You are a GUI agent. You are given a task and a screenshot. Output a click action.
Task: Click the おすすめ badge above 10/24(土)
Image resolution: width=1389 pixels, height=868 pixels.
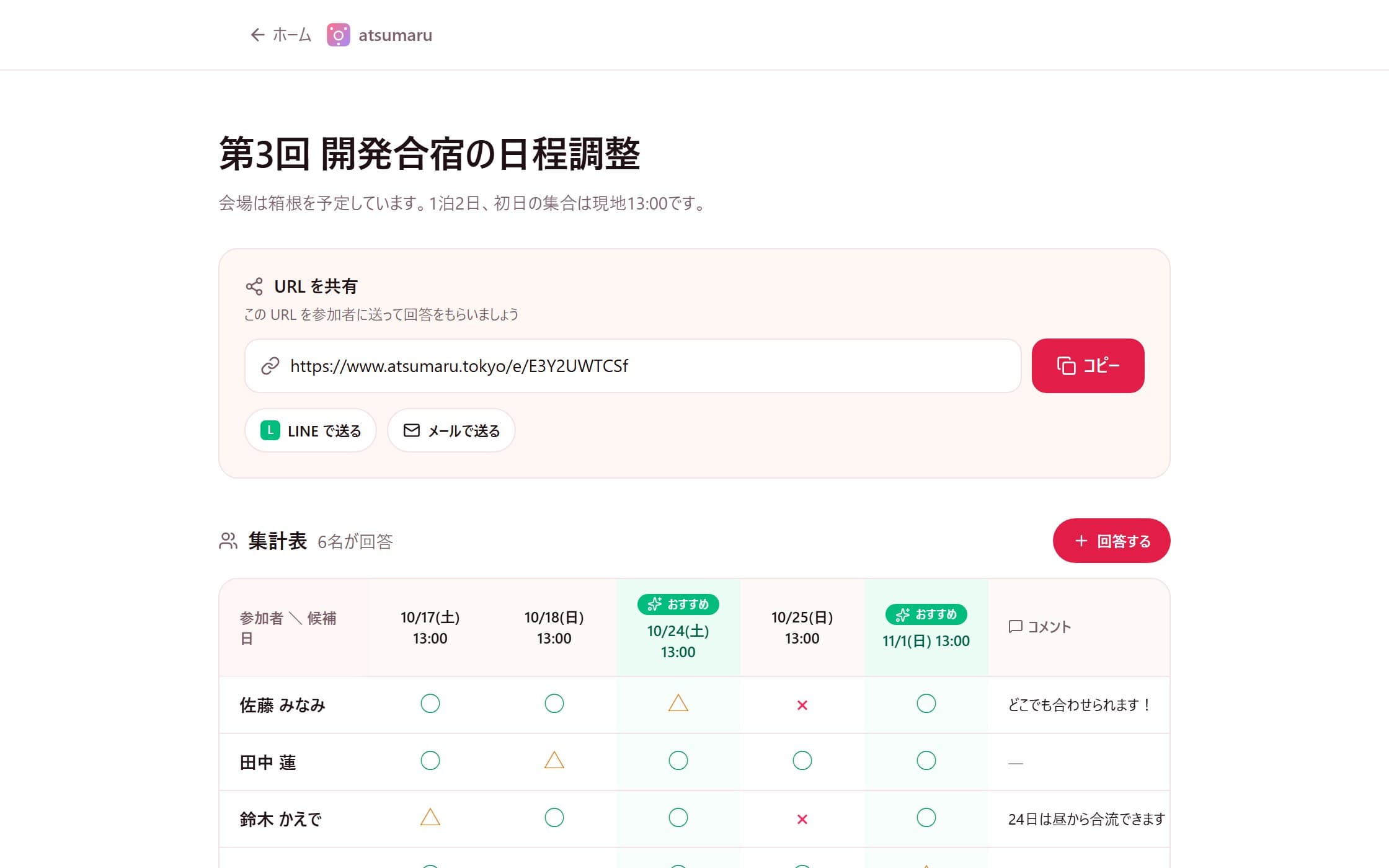pos(678,604)
